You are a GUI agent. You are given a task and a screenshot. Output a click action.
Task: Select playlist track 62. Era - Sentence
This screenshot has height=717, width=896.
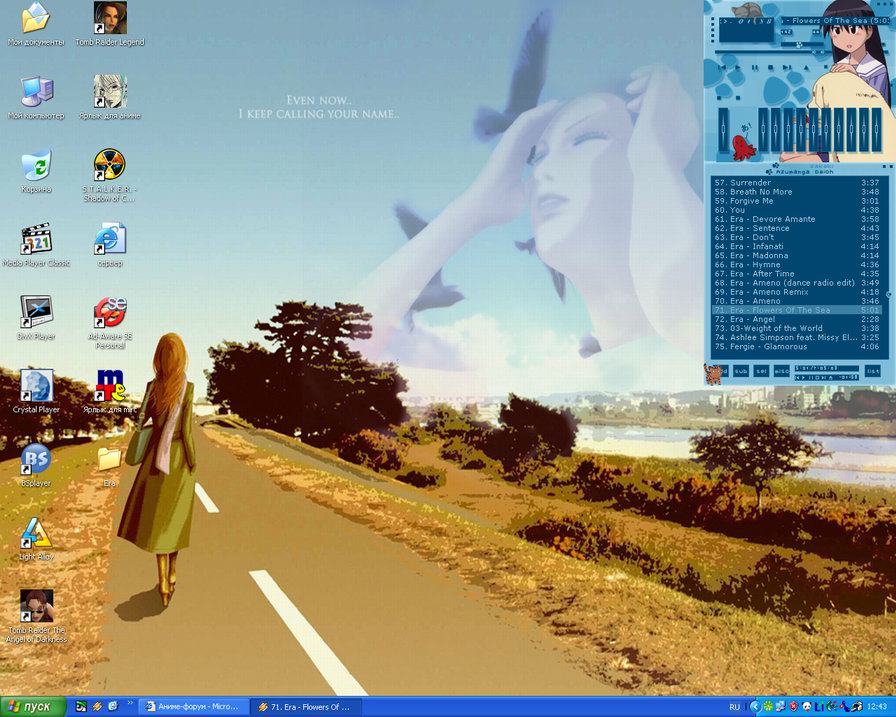pyautogui.click(x=797, y=229)
